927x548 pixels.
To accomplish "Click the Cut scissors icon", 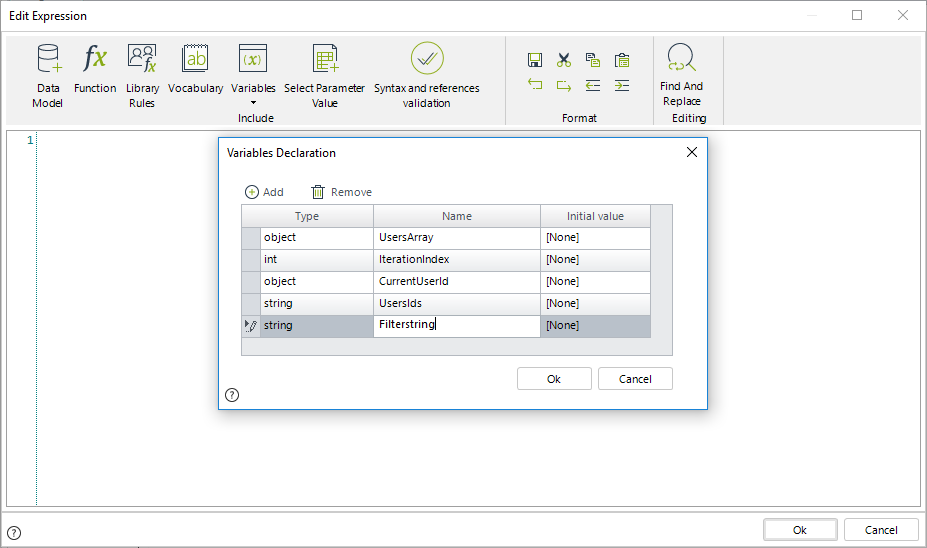I will pos(564,60).
